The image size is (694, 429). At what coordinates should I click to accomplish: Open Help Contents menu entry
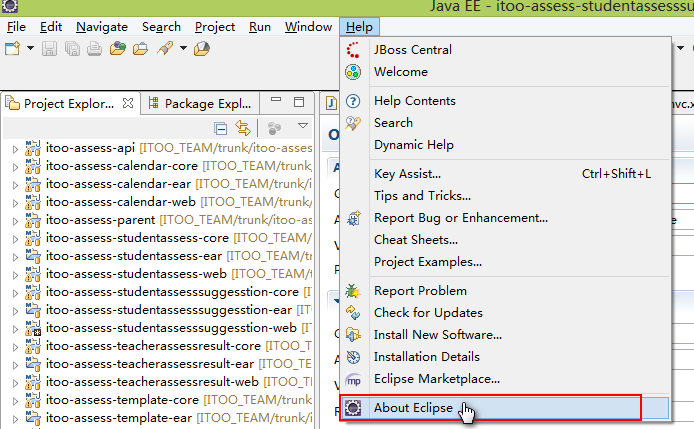click(505, 101)
